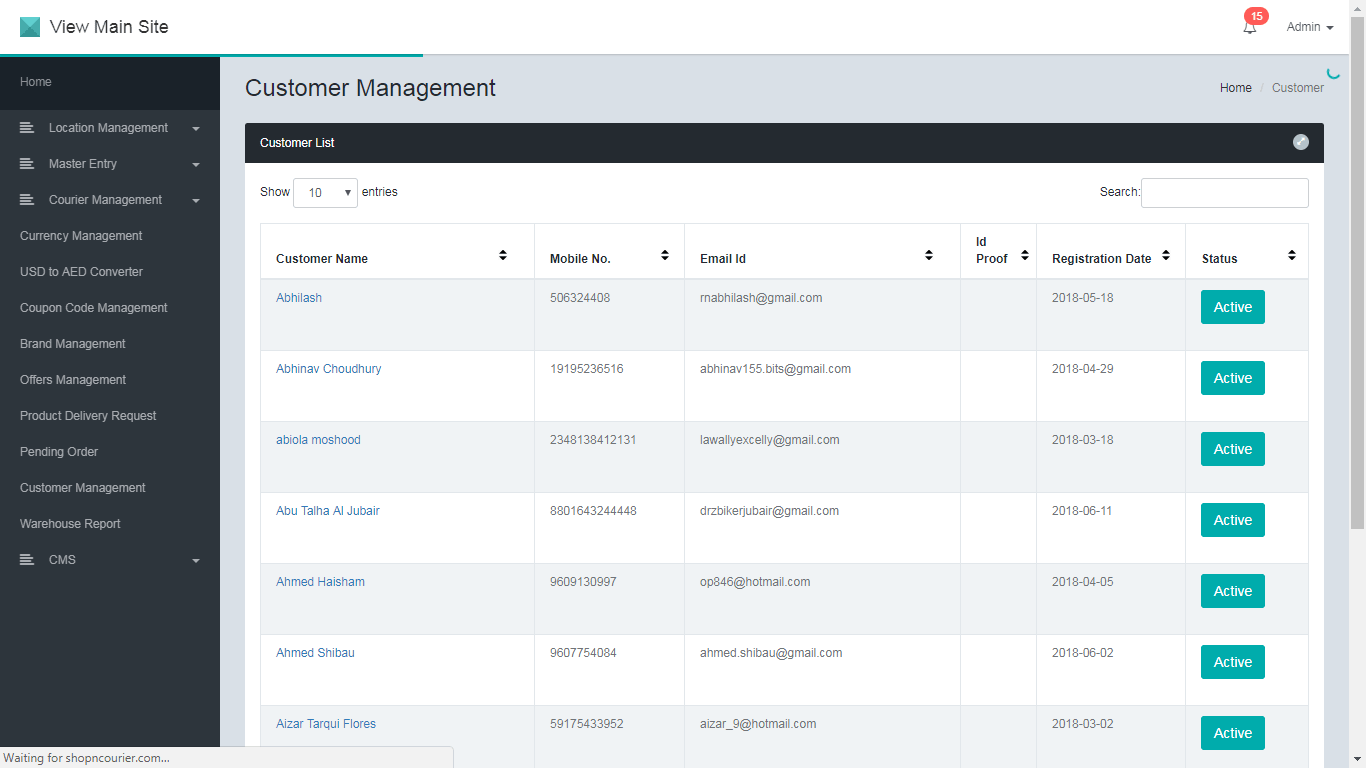The width and height of the screenshot is (1366, 768).
Task: Click the View Main Site title link
Action: click(x=109, y=27)
